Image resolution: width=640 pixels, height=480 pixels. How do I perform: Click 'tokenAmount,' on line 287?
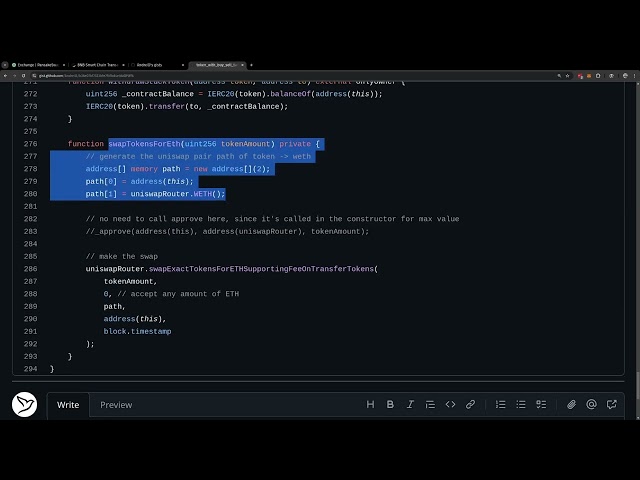[x=130, y=281]
